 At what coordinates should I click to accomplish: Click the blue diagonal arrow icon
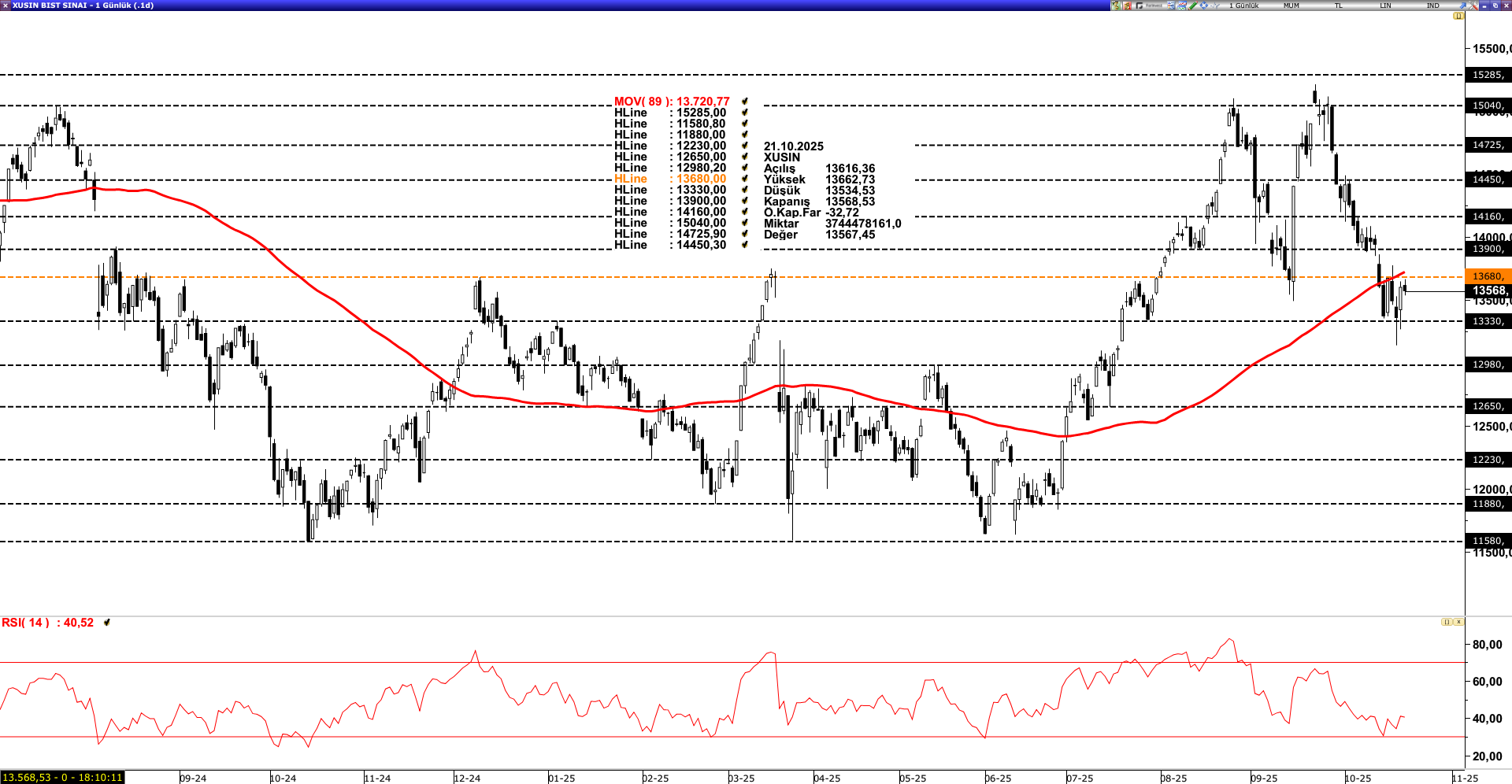pyautogui.click(x=1462, y=6)
